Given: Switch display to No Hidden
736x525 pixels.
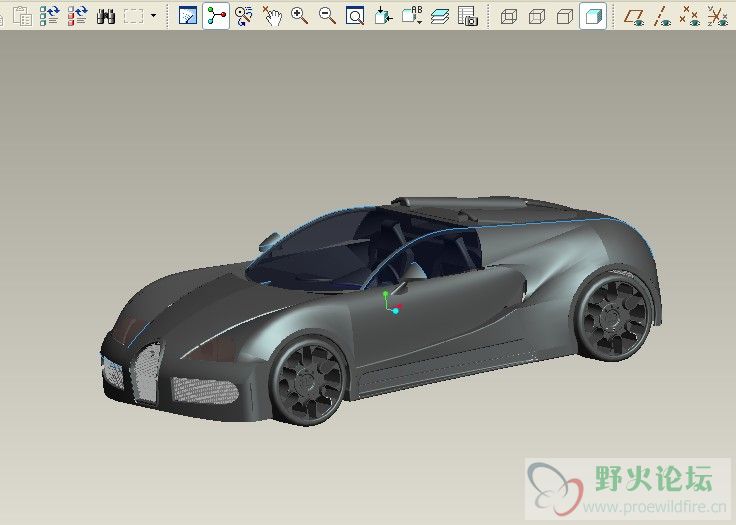Looking at the screenshot, I should pyautogui.click(x=565, y=17).
